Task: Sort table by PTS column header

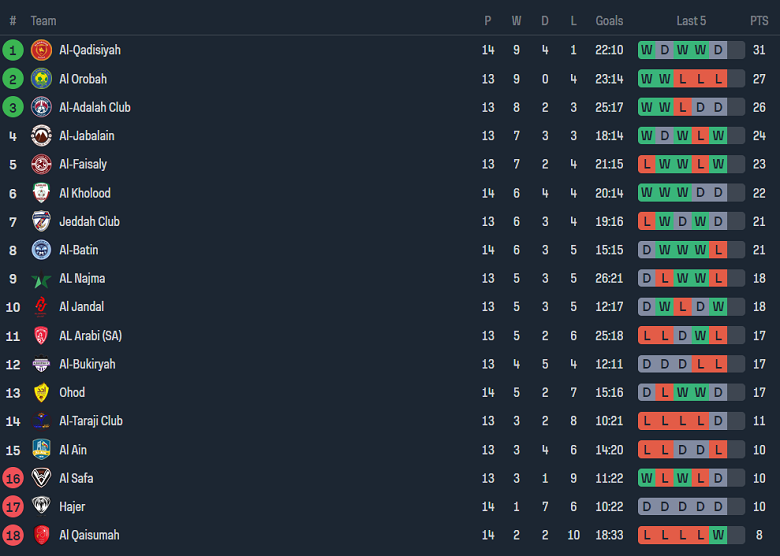Action: (759, 20)
